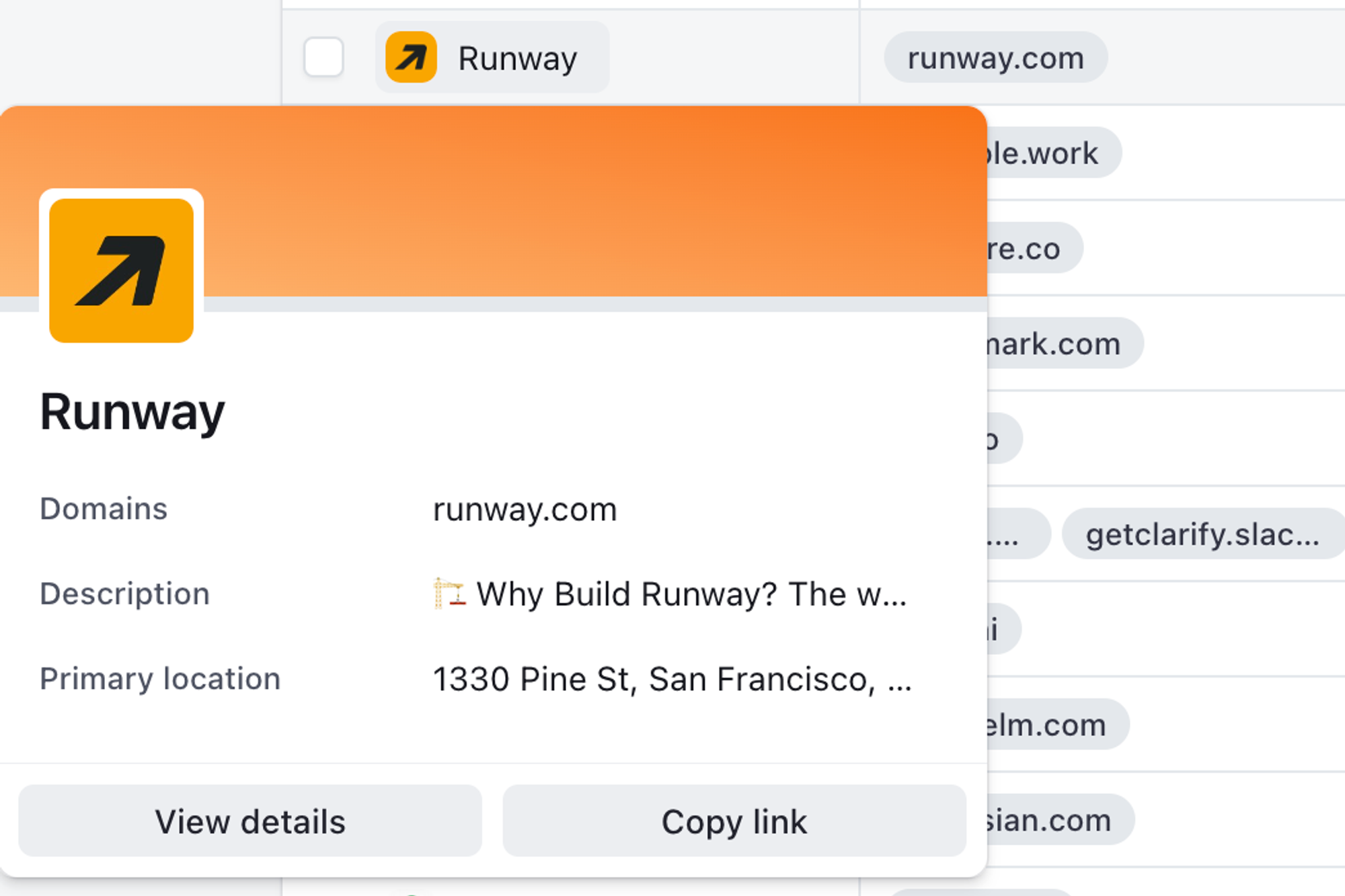This screenshot has height=896, width=1345.
Task: Click the getclarify.slac... domain pill
Action: 1203,534
